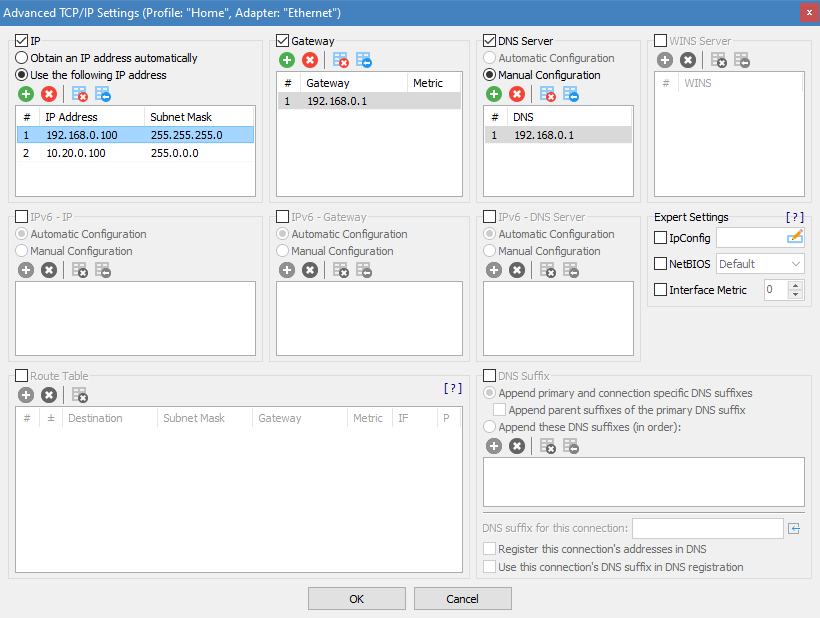
Task: Click add icon in WINS Server section
Action: [665, 60]
